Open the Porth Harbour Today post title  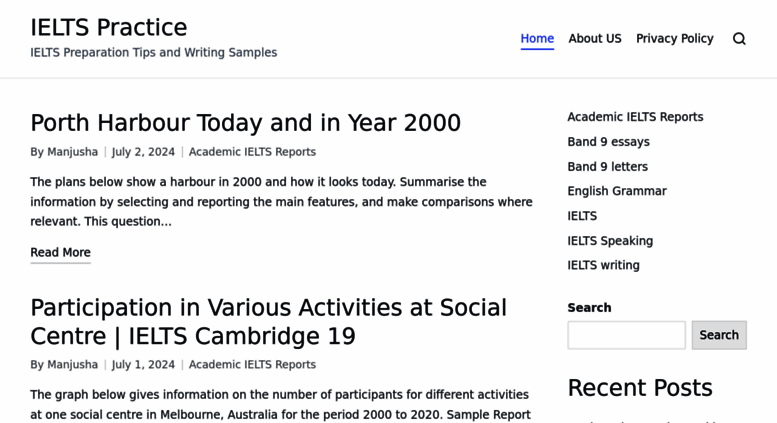pyautogui.click(x=245, y=123)
